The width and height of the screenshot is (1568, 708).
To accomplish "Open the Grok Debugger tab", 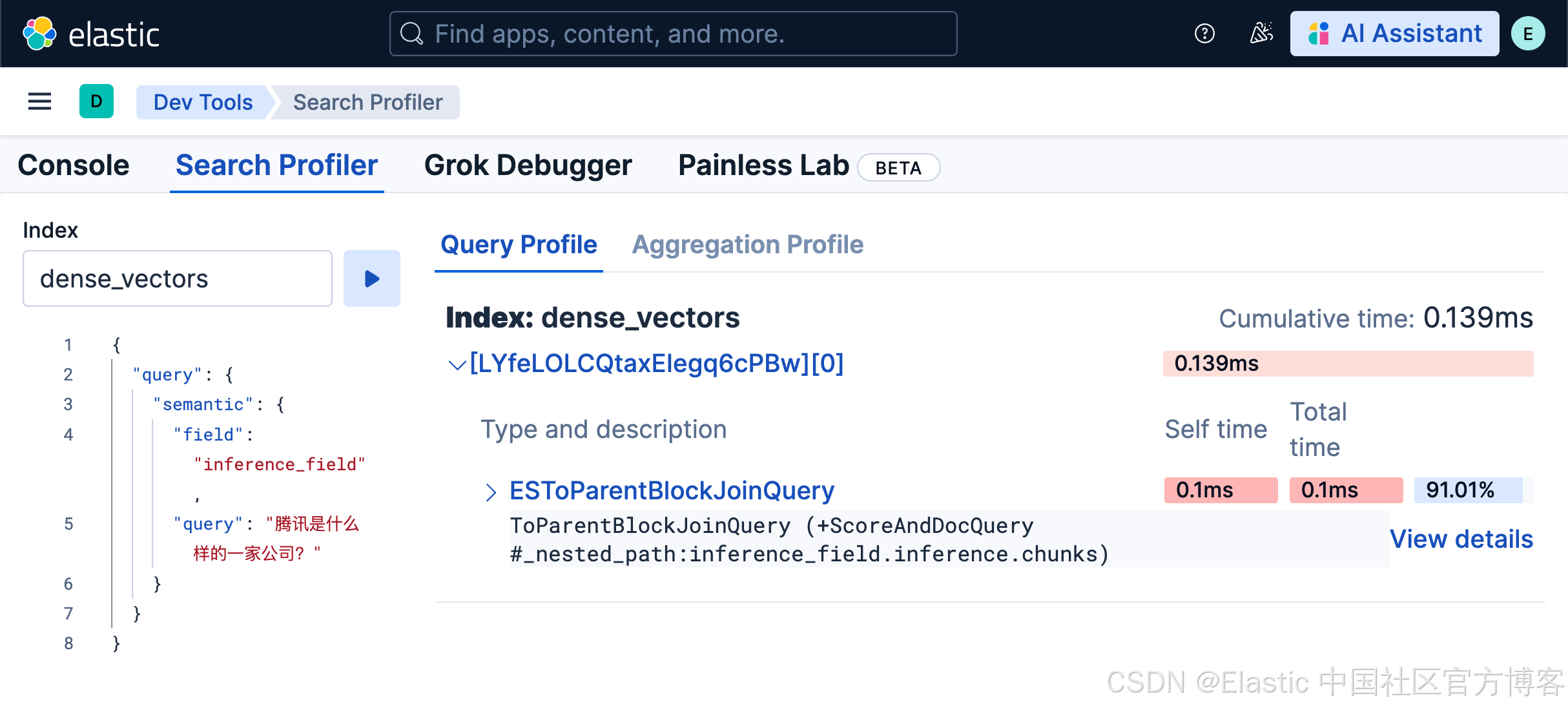I will [528, 165].
